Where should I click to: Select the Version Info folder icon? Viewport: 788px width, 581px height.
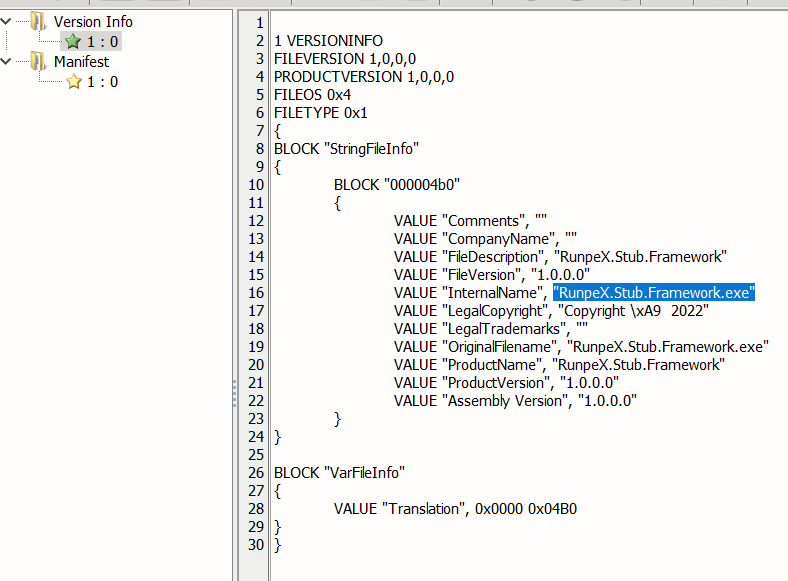(38, 22)
